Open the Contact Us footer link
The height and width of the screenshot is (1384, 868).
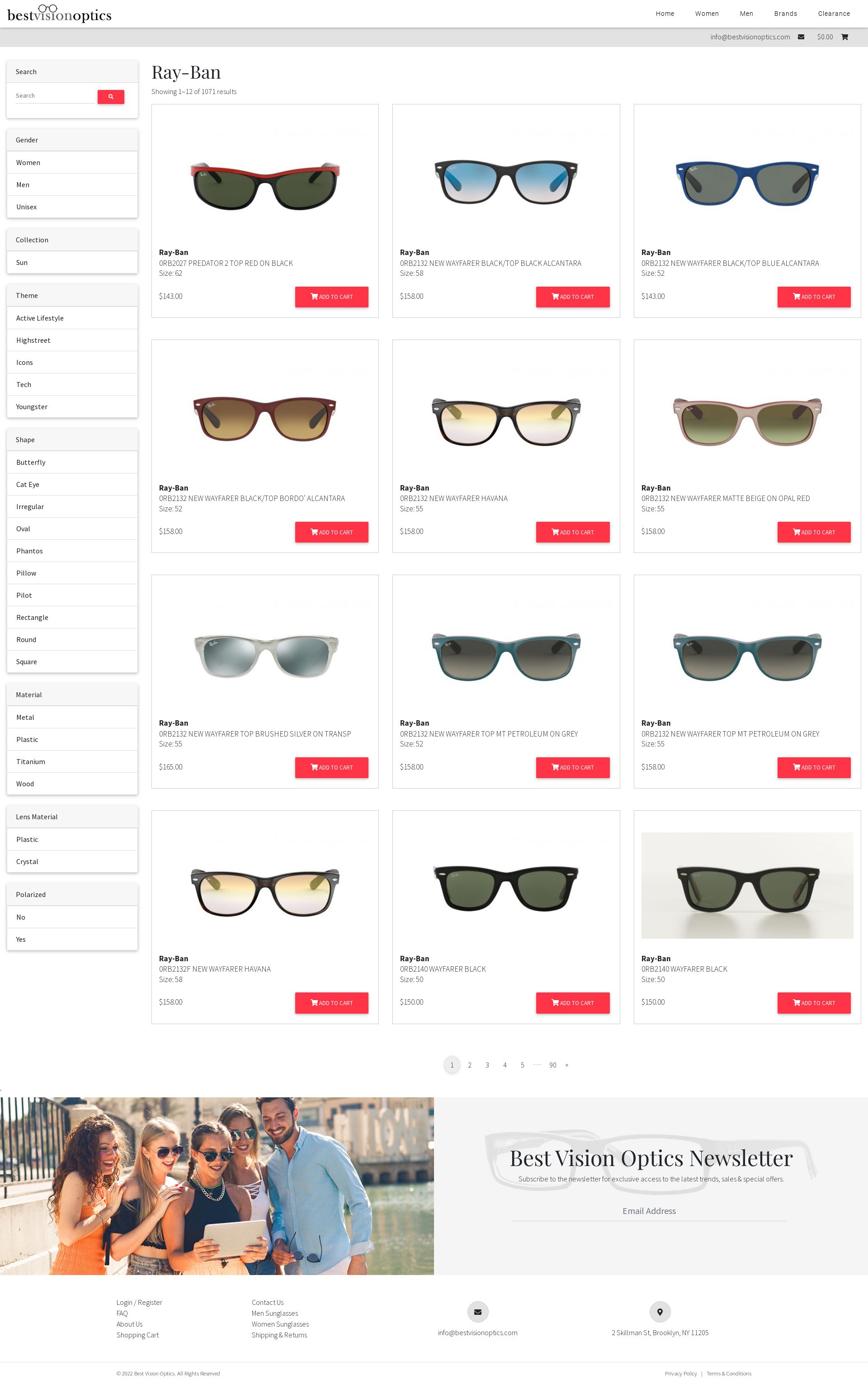tap(268, 1303)
